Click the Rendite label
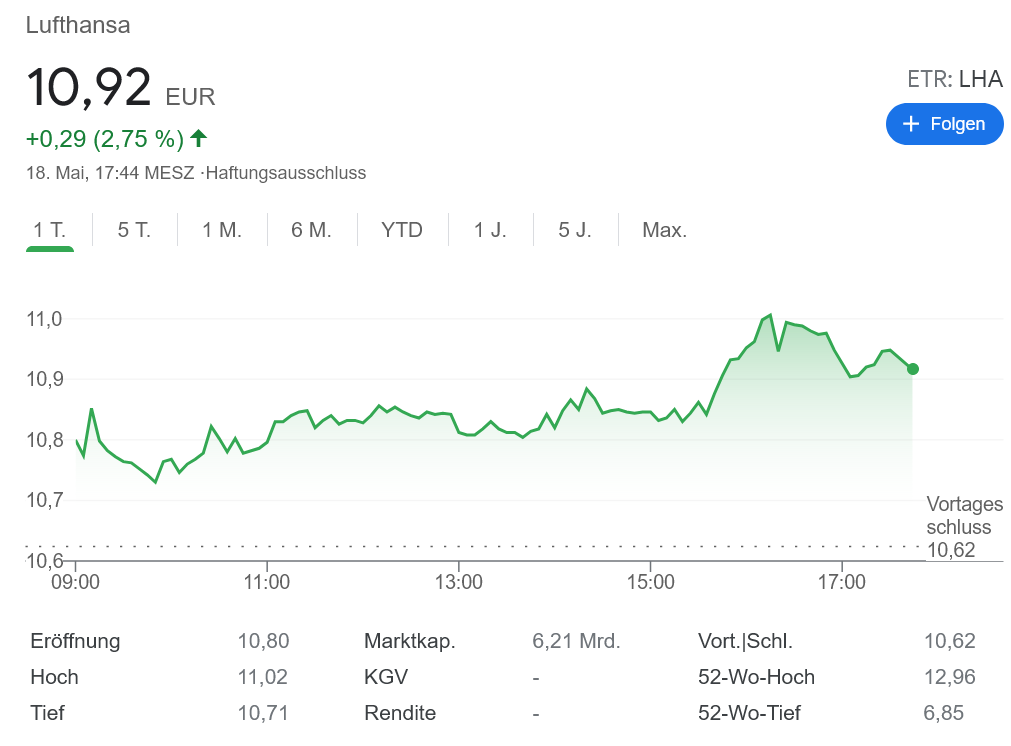This screenshot has height=746, width=1011. point(400,713)
